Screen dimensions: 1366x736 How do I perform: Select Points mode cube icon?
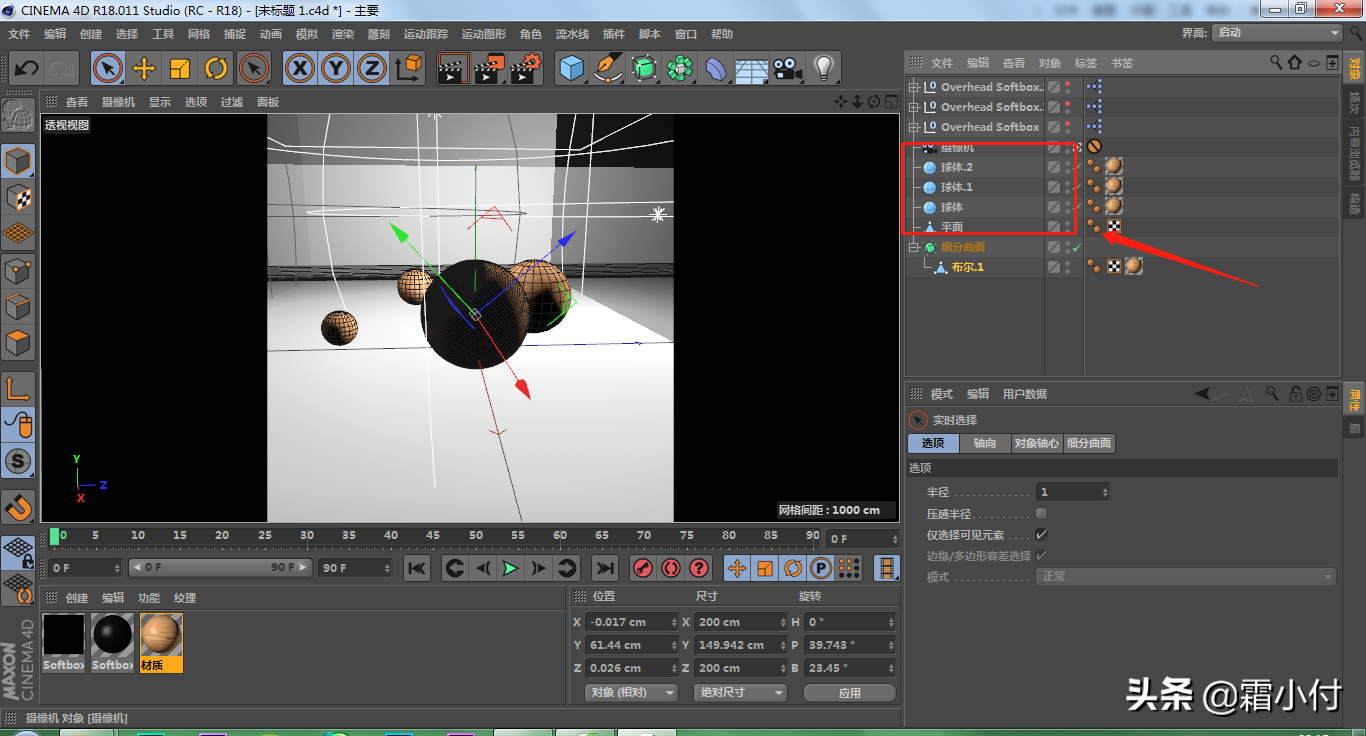pos(18,270)
